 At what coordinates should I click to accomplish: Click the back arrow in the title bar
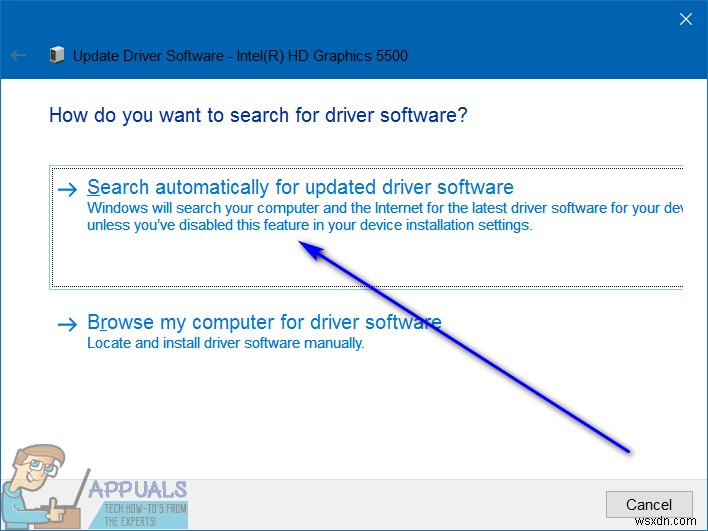[19, 56]
